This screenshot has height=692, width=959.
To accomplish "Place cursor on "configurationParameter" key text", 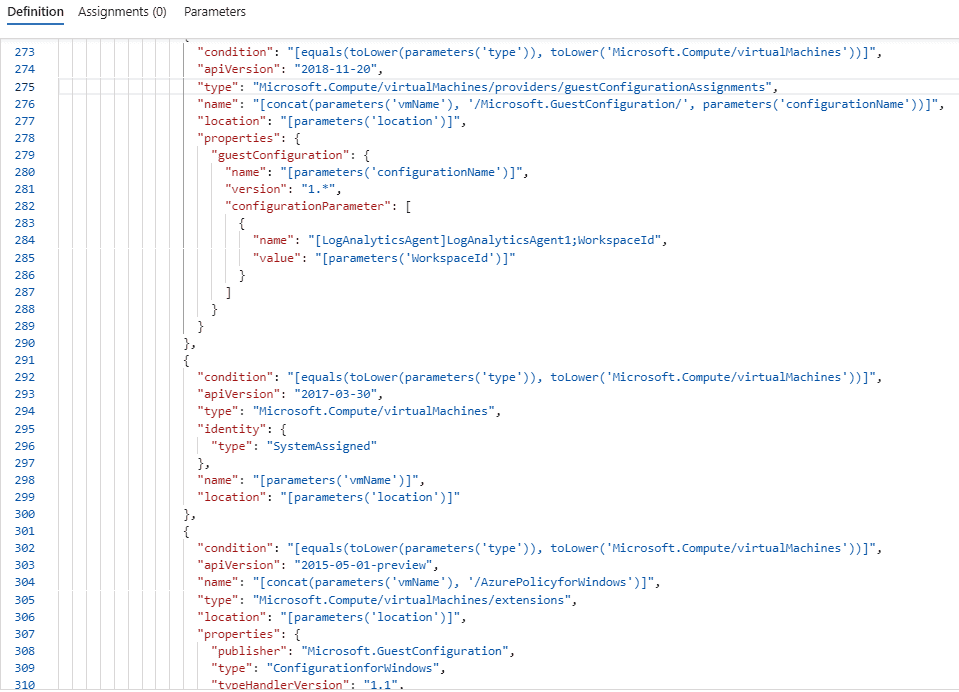I will tap(308, 206).
